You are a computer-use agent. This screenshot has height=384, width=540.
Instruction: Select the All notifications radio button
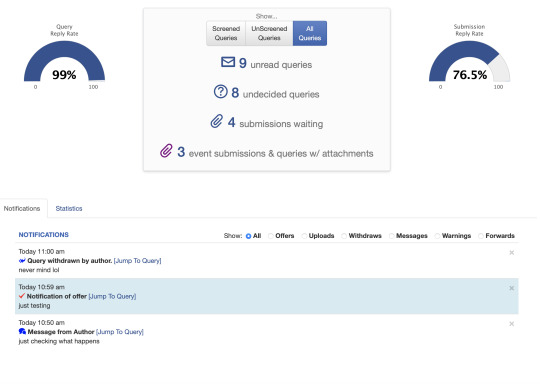click(248, 236)
